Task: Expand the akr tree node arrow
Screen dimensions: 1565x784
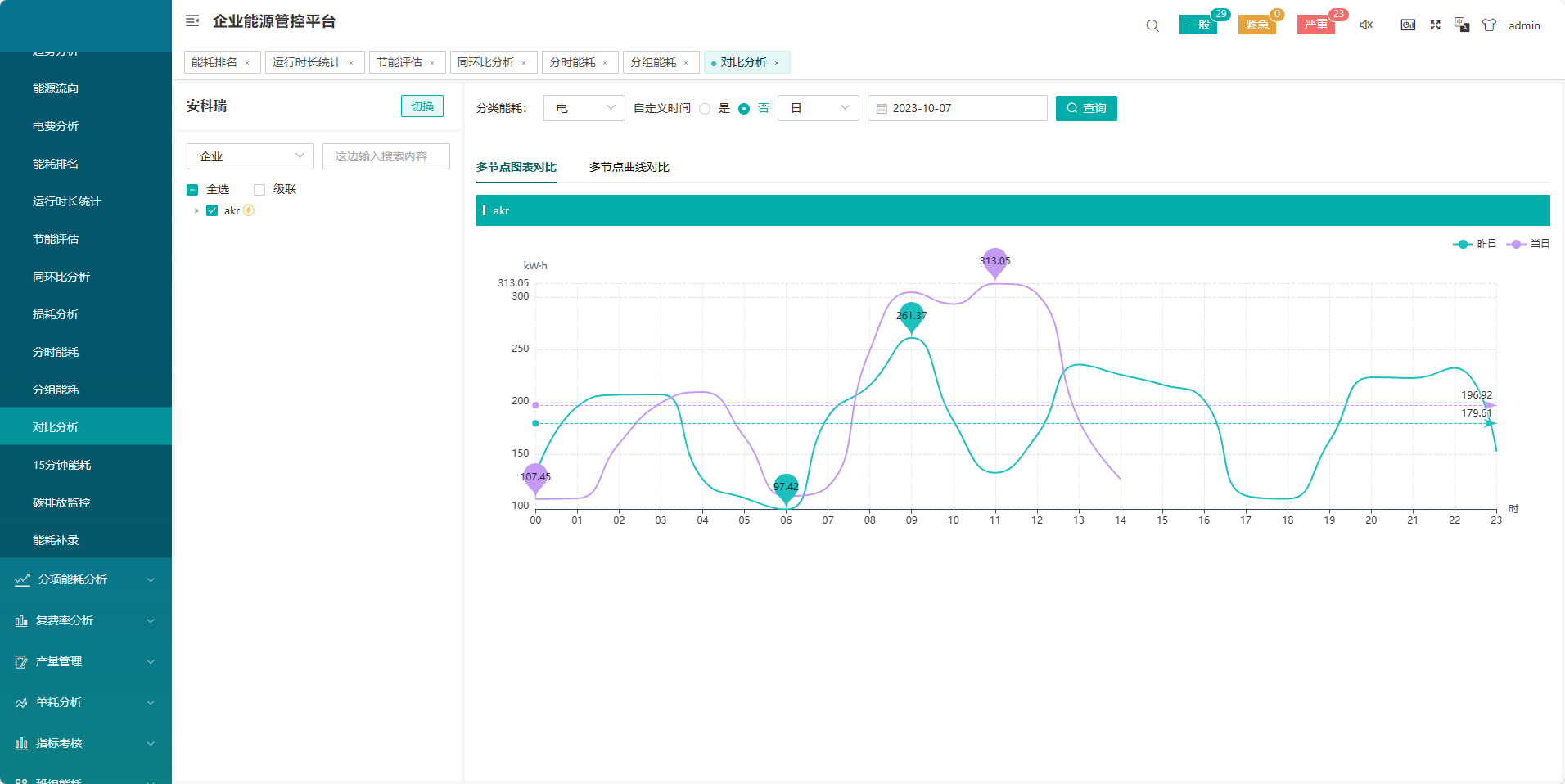Action: pos(196,211)
